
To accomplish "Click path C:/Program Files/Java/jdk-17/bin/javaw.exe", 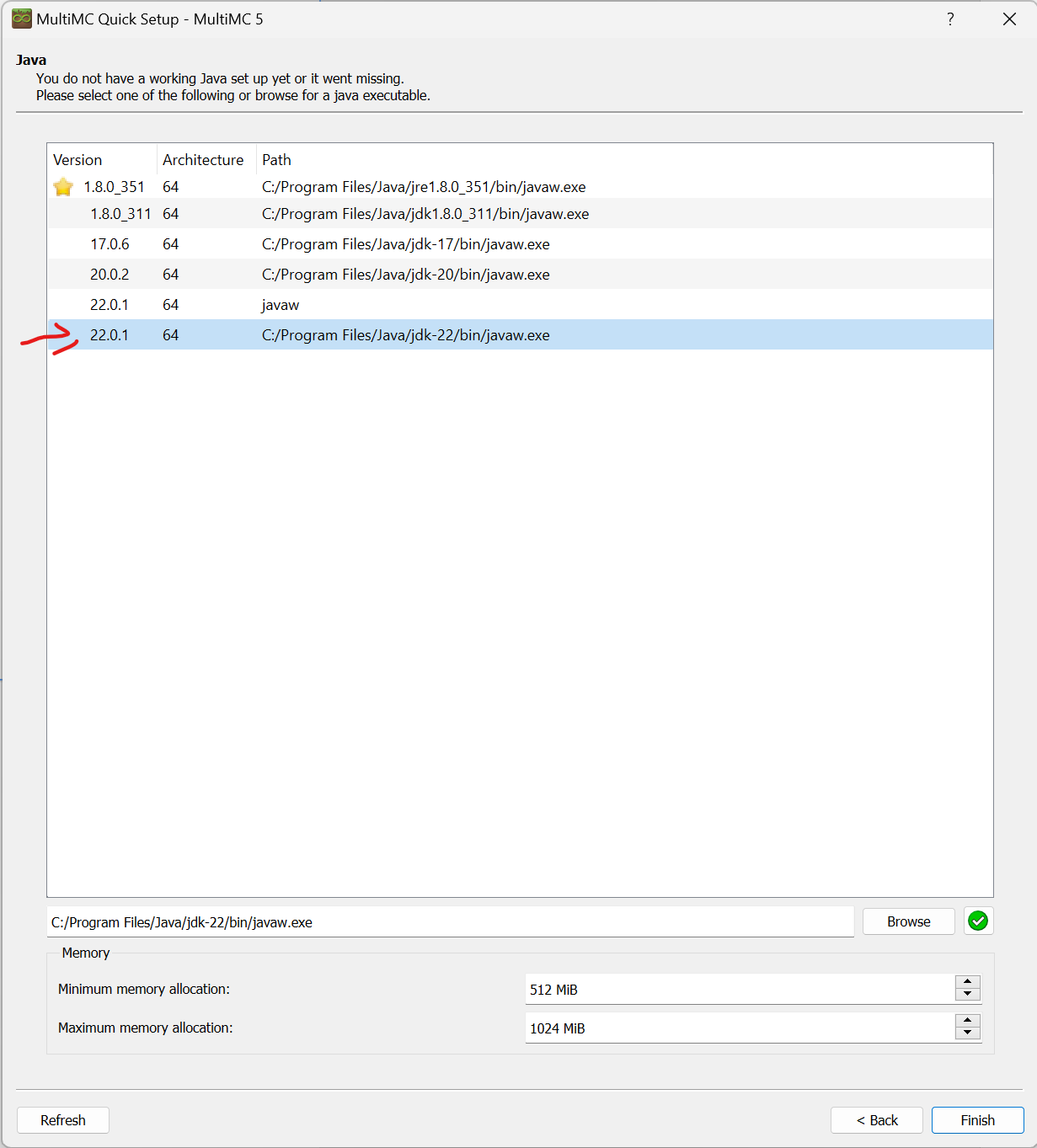I will (405, 244).
